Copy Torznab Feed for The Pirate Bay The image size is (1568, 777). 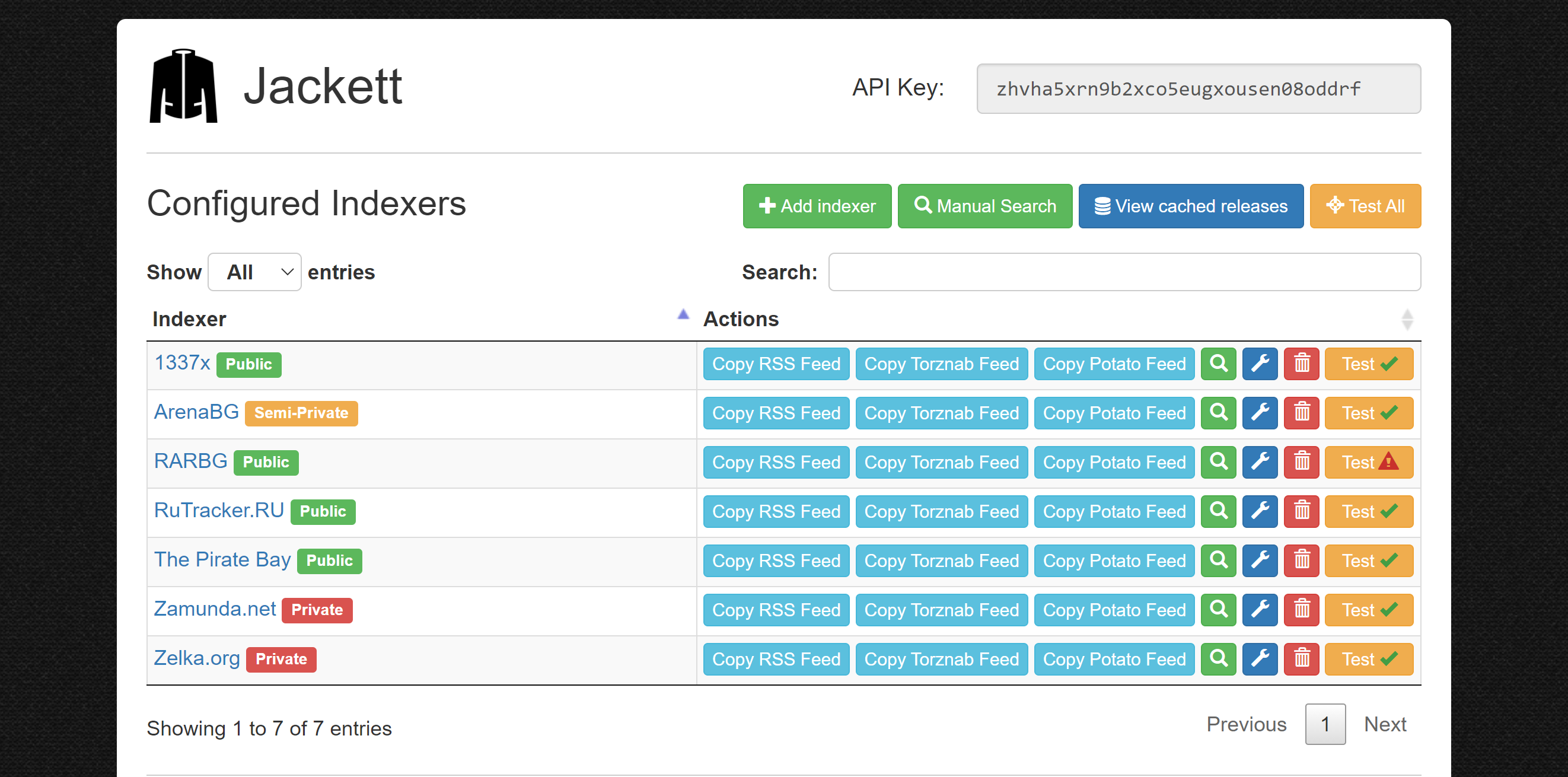[941, 561]
